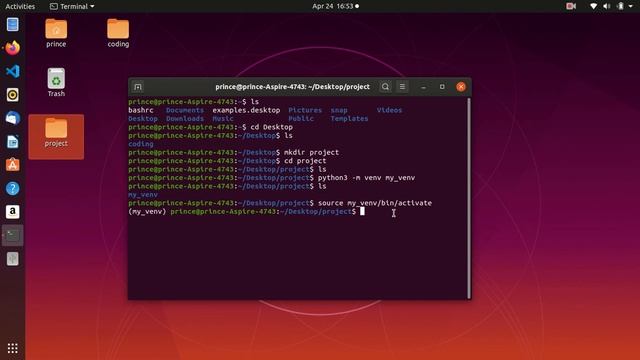Open the Help icon in the dock
640x360 pixels.
13,188
